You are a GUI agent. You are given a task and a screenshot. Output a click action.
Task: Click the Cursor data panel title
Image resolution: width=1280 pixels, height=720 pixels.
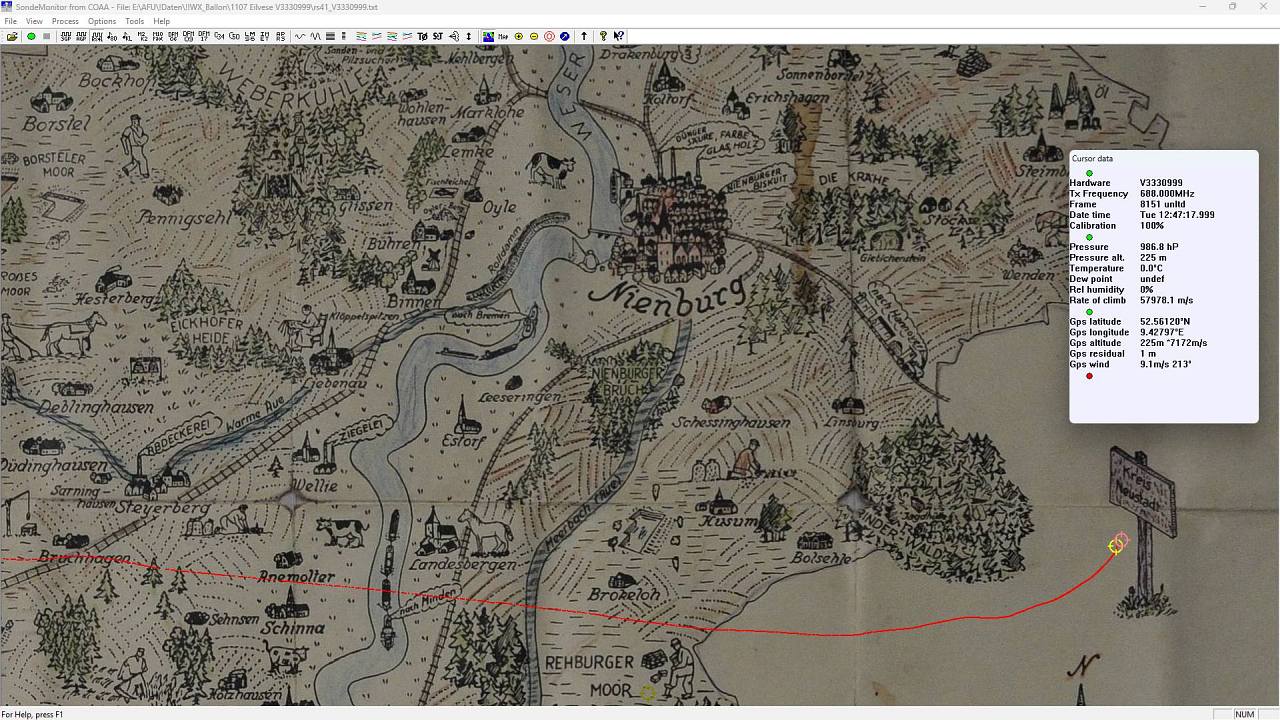point(1092,159)
